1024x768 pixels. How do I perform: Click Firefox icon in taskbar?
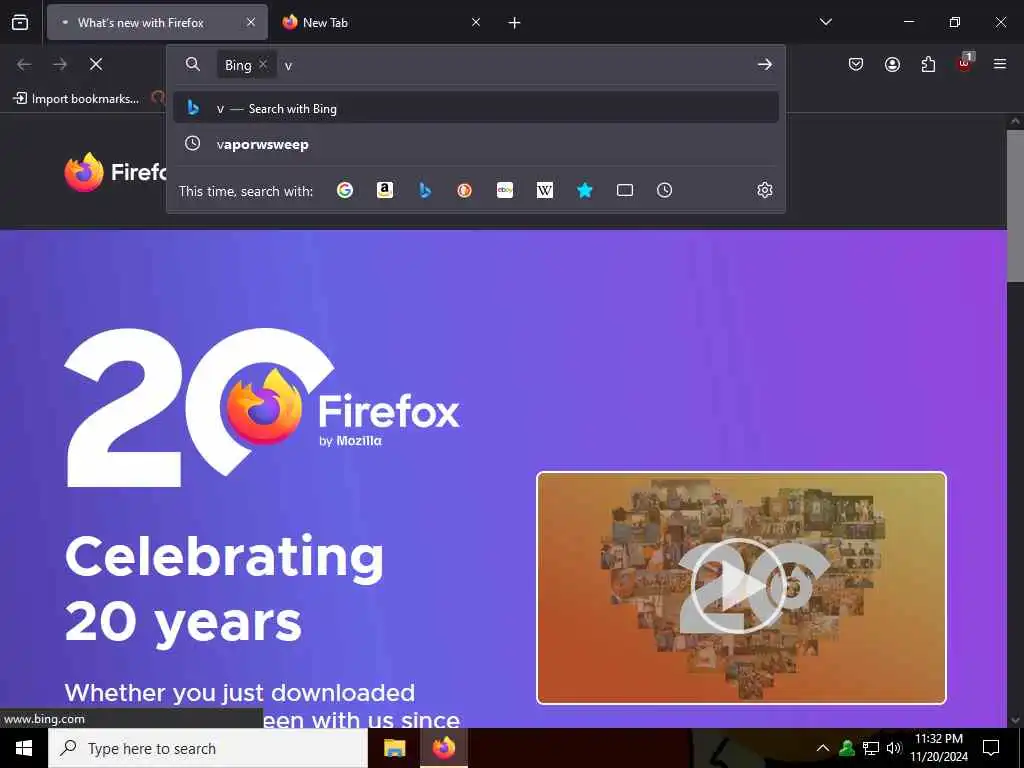pyautogui.click(x=443, y=748)
